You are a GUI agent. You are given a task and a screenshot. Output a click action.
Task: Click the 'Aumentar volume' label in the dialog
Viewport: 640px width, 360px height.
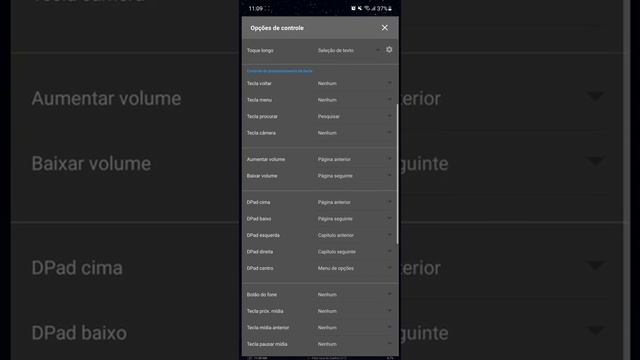266,159
